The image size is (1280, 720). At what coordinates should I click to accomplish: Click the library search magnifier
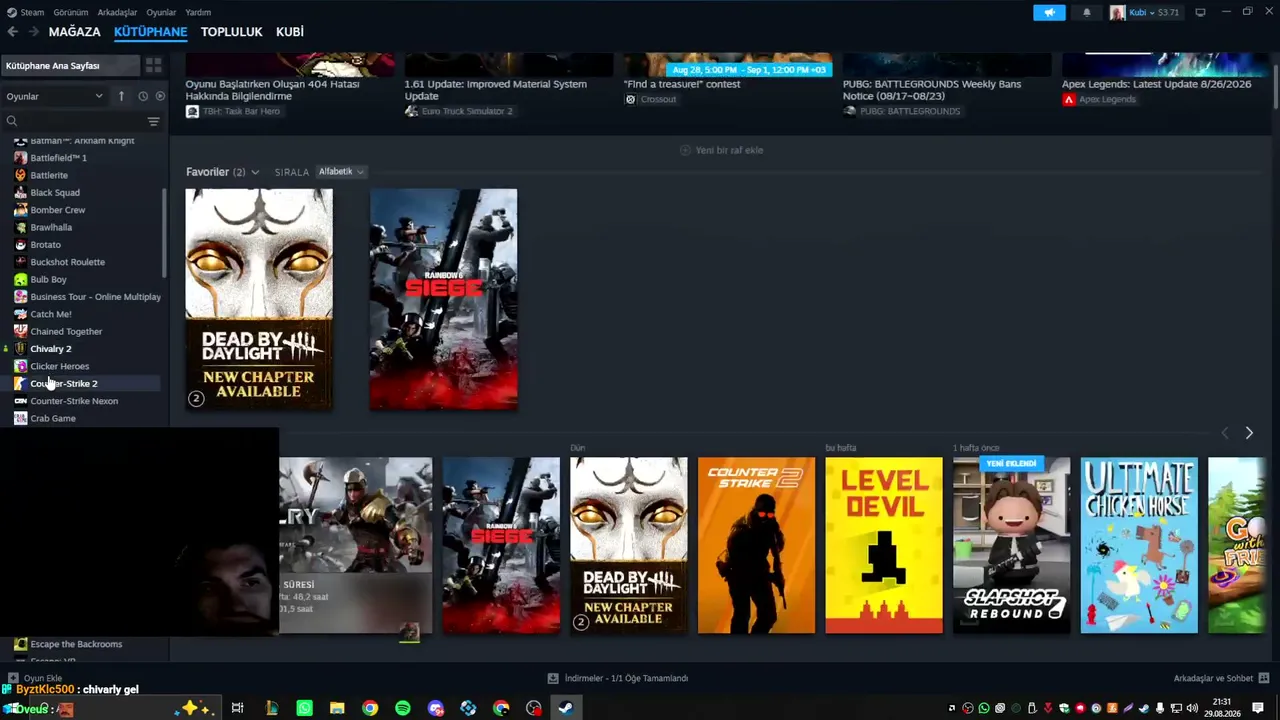click(x=12, y=122)
